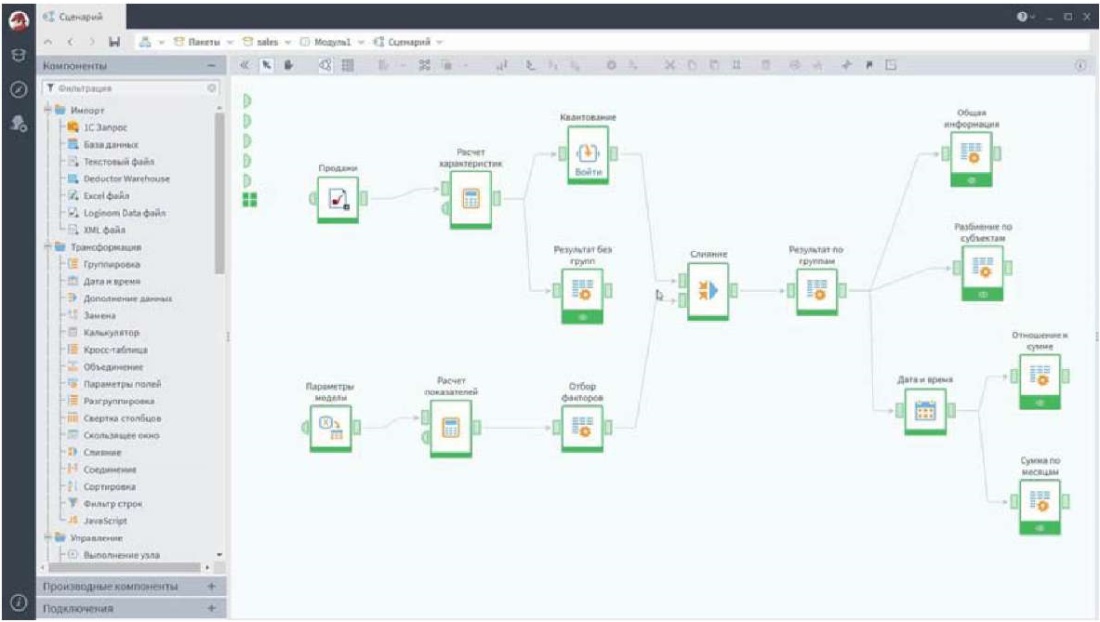Screen dimensions: 1100x622
Task: Click the info icon in the left sidebar
Action: (18, 602)
